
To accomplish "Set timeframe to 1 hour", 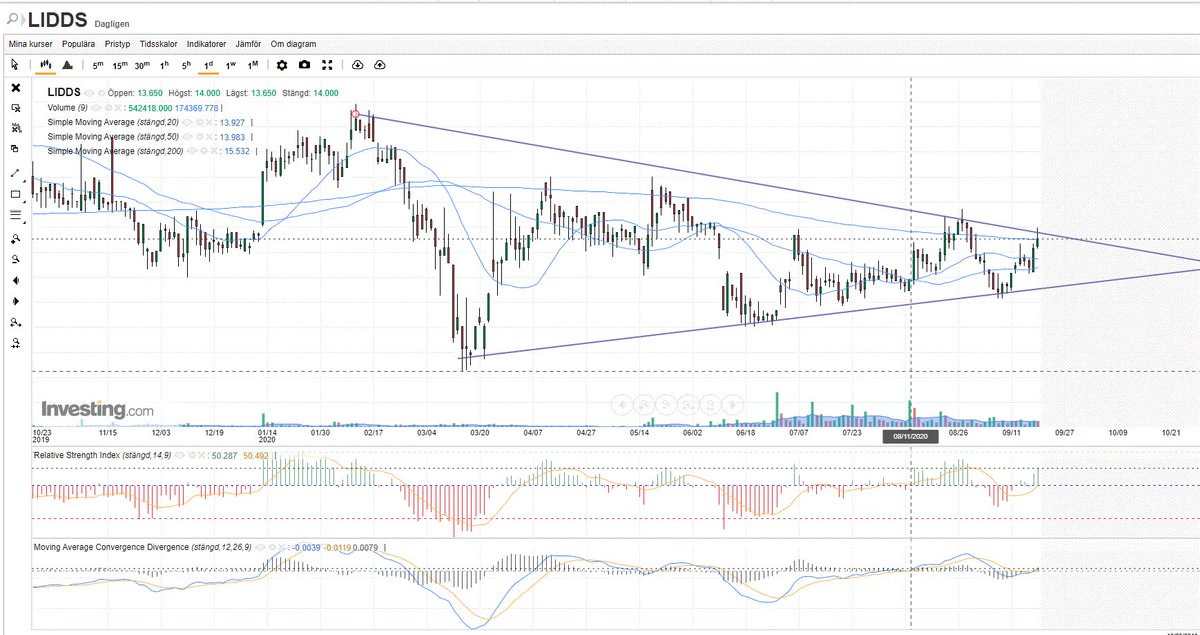I will (x=164, y=65).
